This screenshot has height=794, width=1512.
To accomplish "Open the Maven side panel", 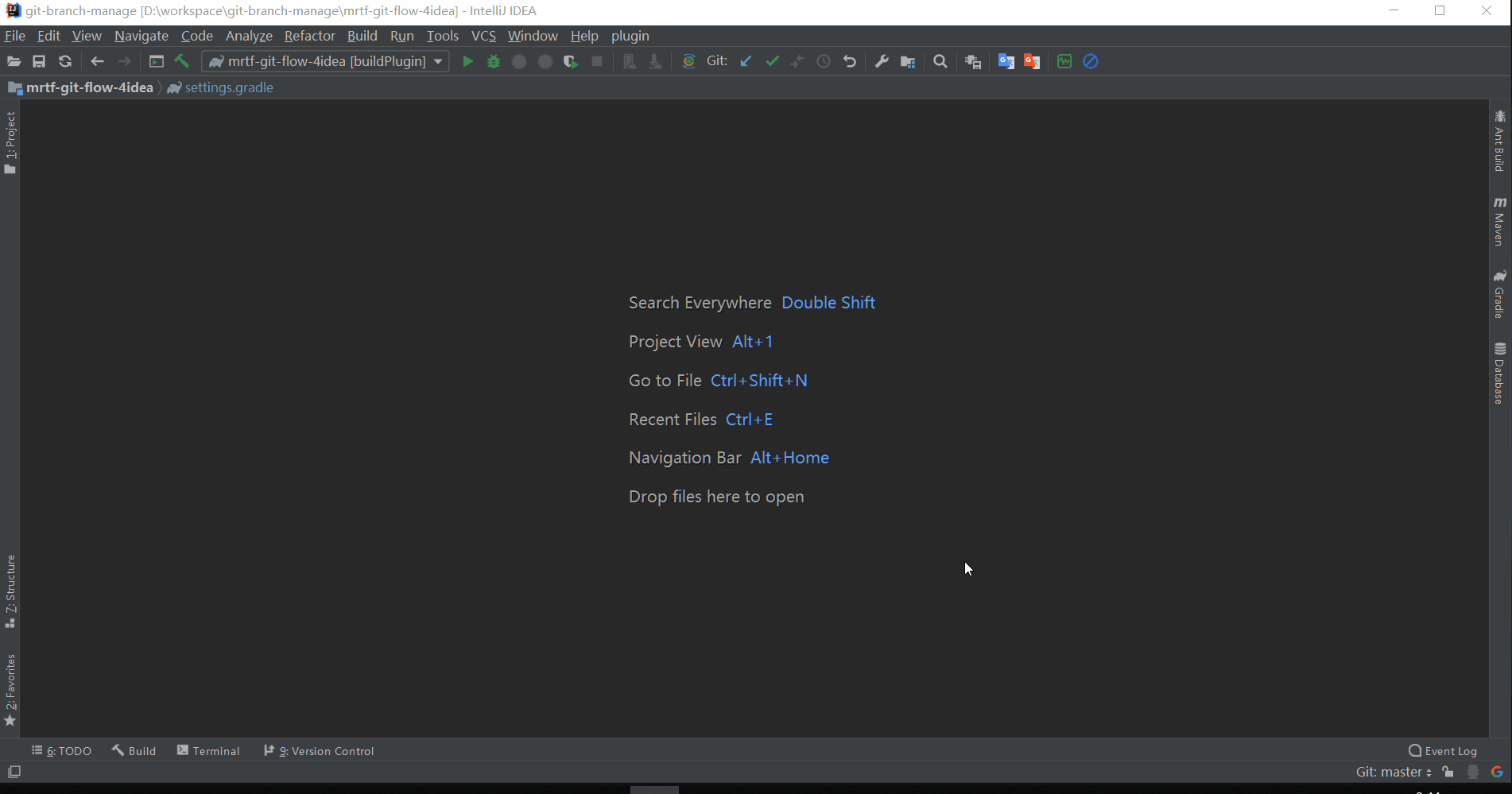I will pyautogui.click(x=1500, y=222).
